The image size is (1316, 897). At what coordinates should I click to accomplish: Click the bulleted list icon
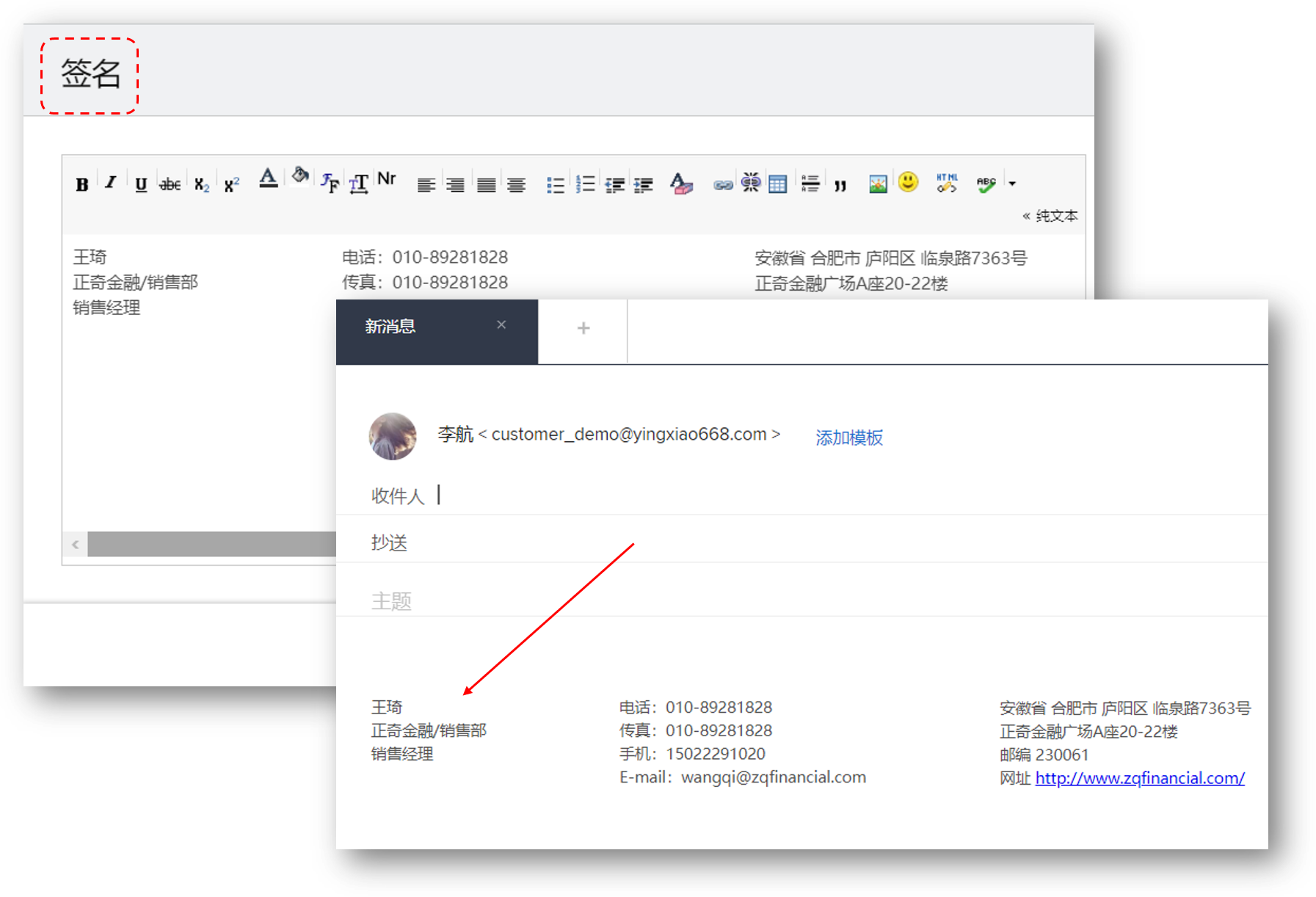(555, 184)
